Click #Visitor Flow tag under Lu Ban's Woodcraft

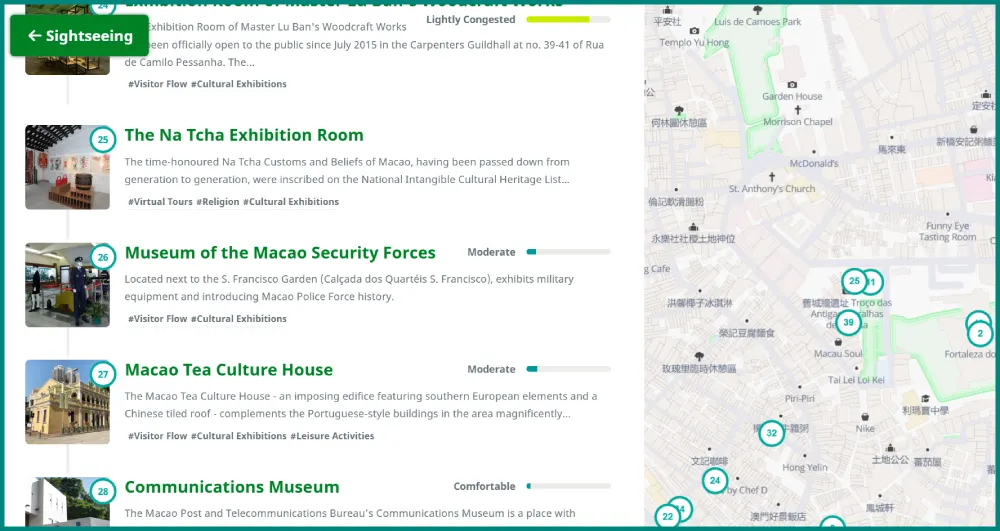pyautogui.click(x=158, y=84)
